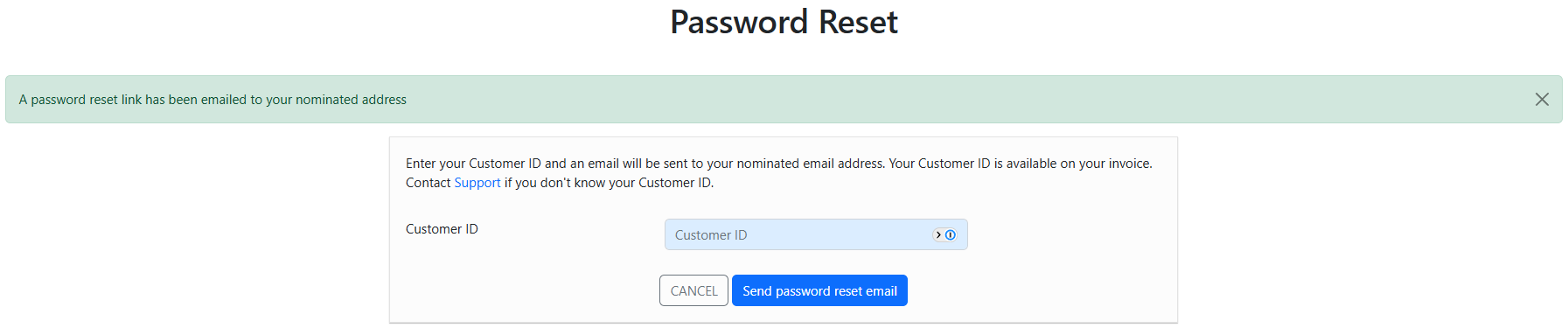
Task: Click the green alert banner background
Action: tap(962, 100)
